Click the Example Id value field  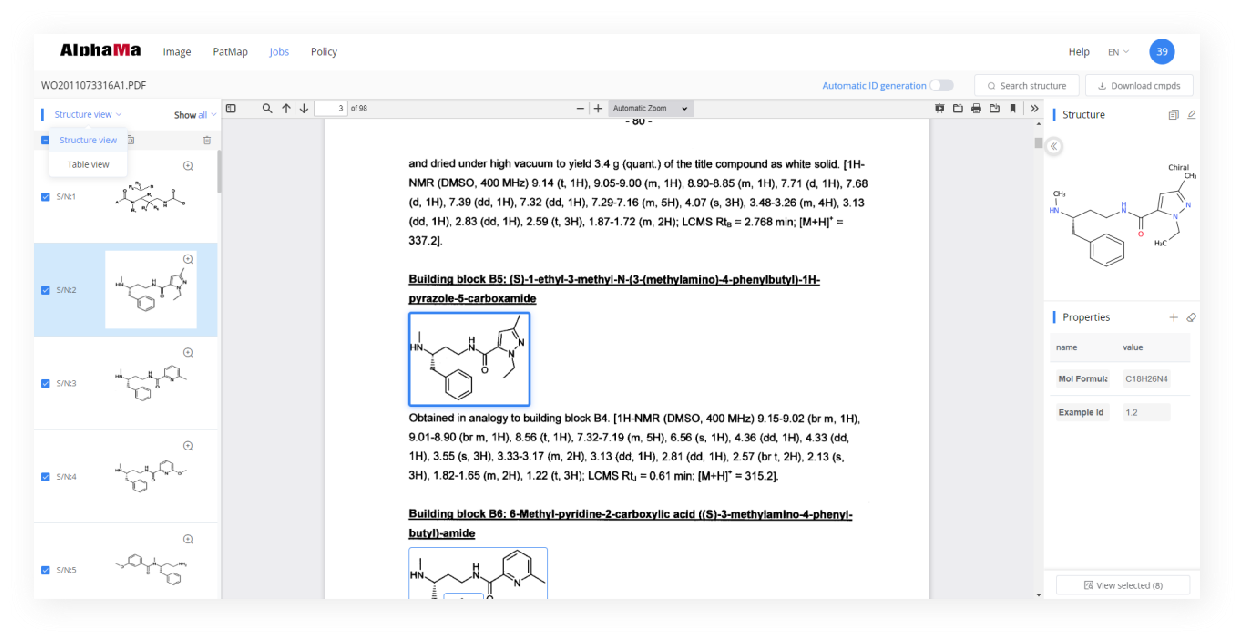(x=1146, y=412)
